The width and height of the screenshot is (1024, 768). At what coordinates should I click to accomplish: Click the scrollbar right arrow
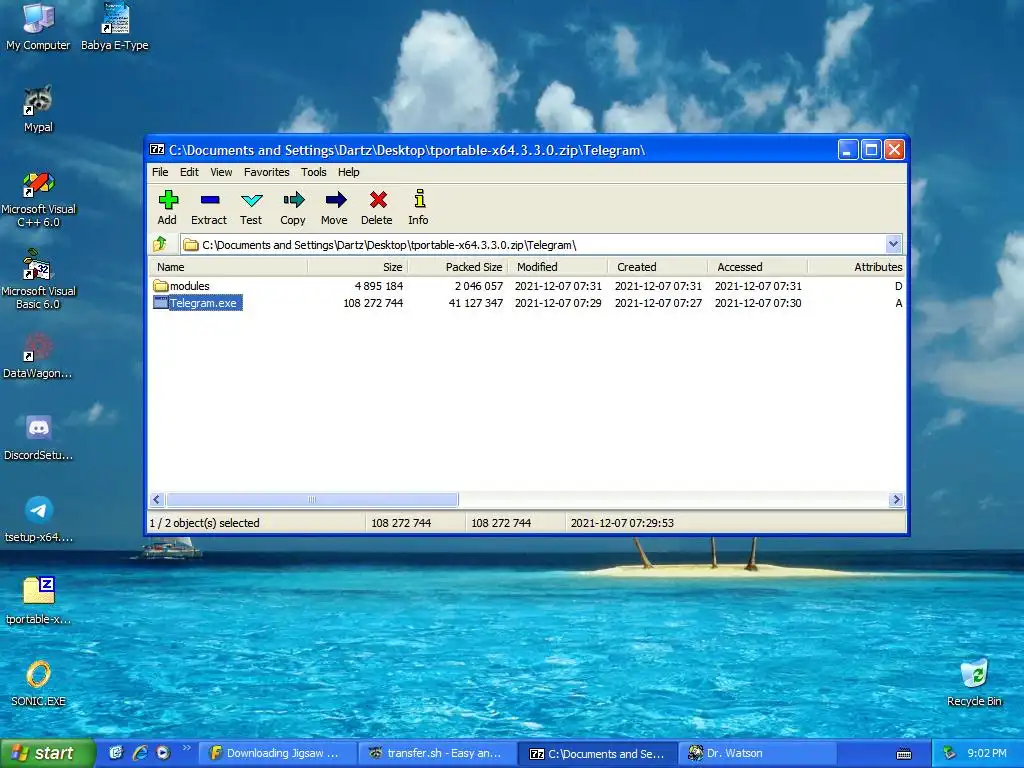[896, 500]
